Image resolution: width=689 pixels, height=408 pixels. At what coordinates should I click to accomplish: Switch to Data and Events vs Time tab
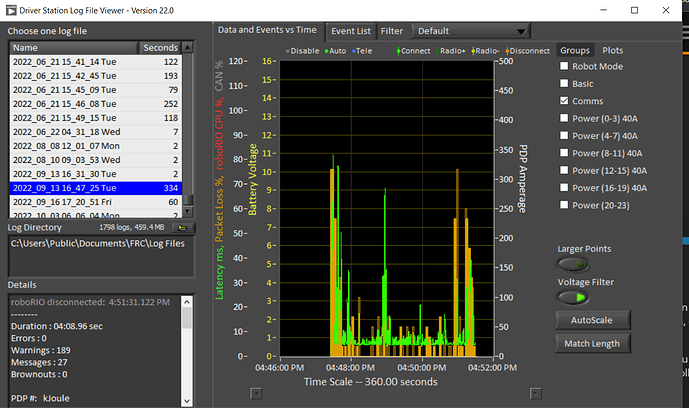click(x=267, y=30)
